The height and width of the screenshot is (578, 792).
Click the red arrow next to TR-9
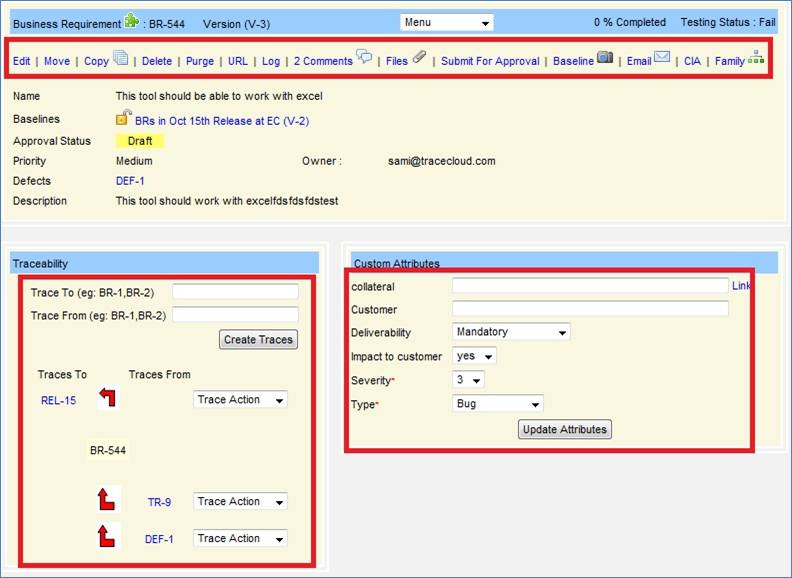point(108,498)
